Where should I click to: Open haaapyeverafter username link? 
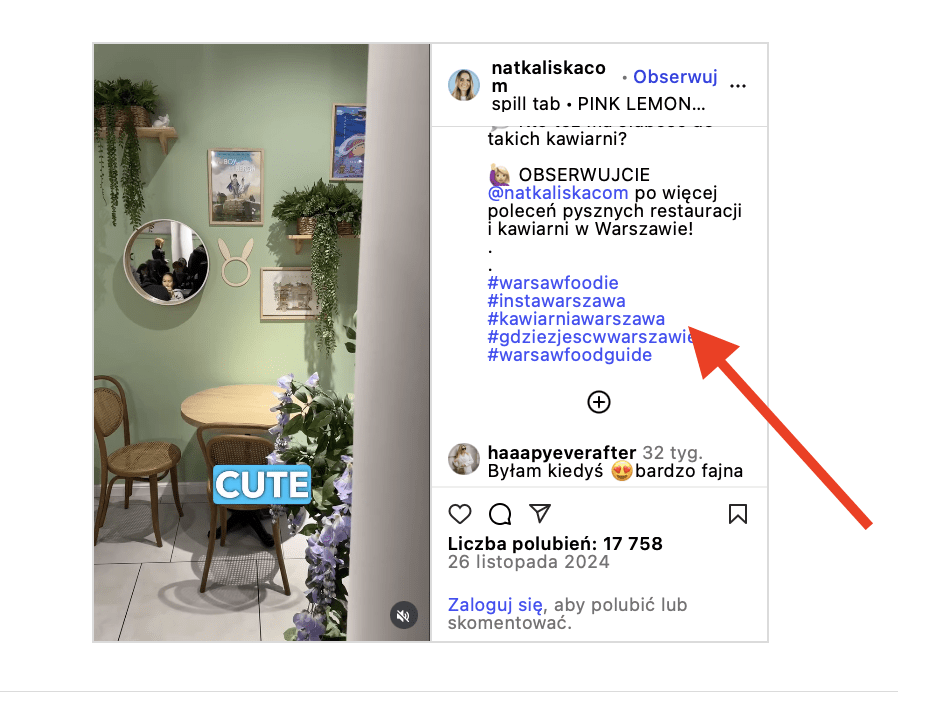[562, 452]
